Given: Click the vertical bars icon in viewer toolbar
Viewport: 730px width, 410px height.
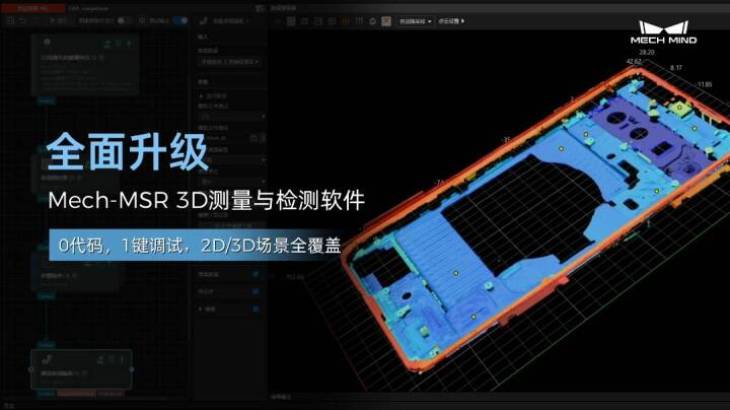Looking at the screenshot, I should point(359,21).
